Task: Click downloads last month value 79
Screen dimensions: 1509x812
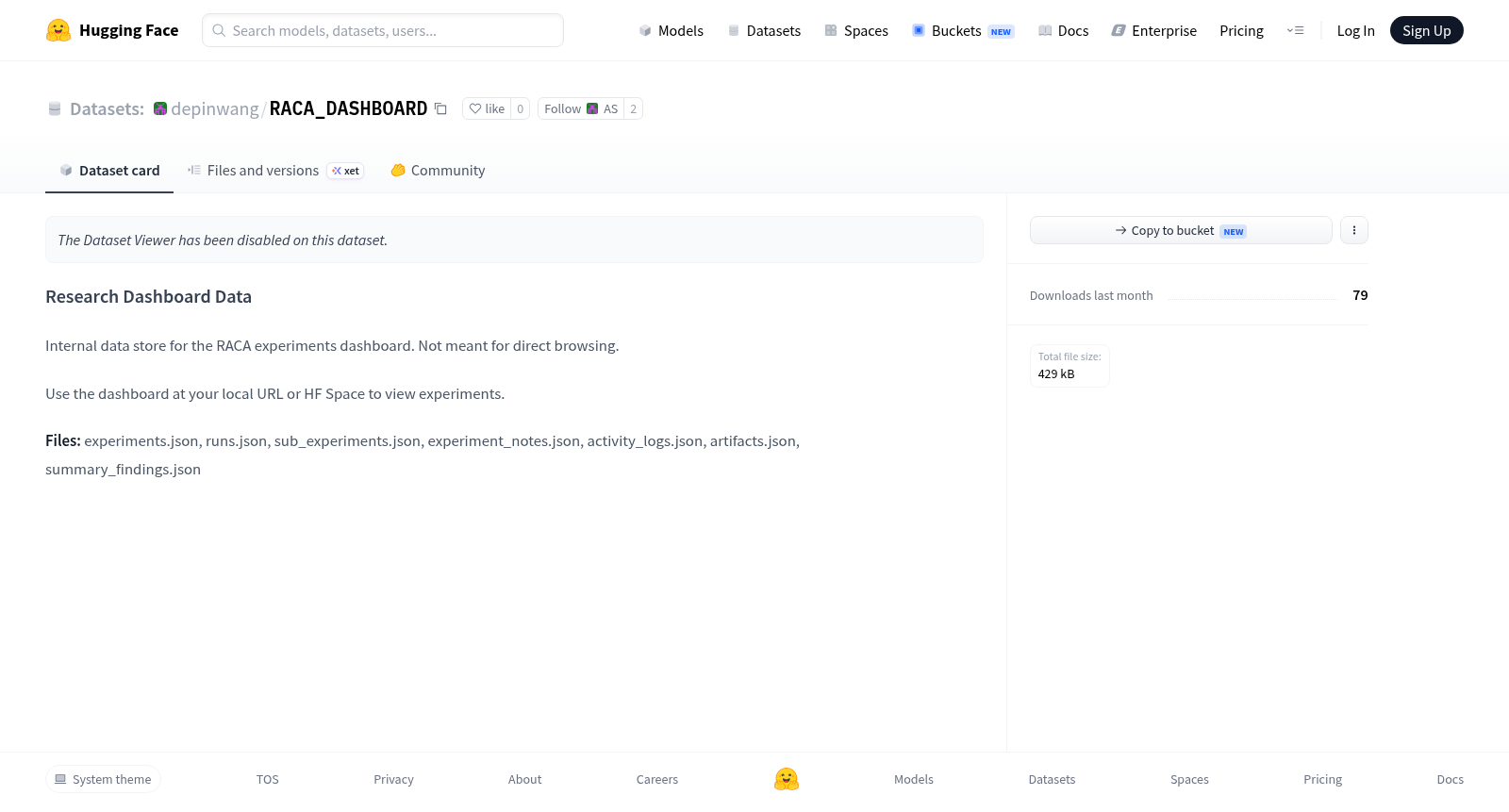Action: (1360, 295)
